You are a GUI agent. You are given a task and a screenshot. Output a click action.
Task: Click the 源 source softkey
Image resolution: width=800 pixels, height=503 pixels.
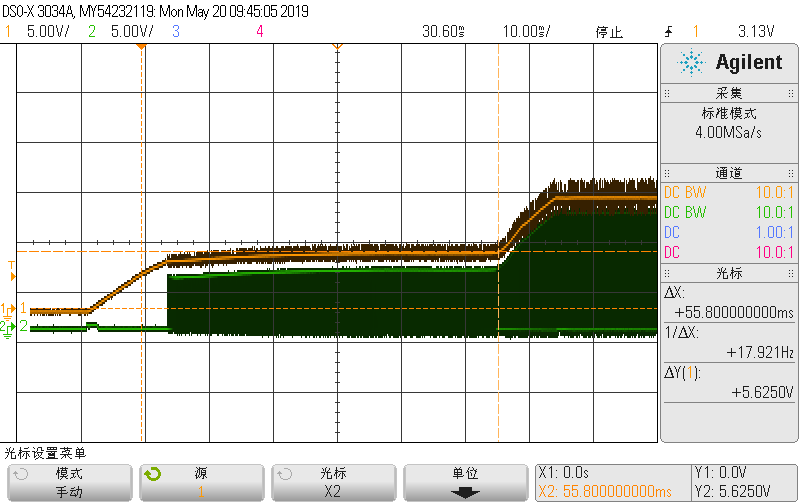click(x=202, y=483)
